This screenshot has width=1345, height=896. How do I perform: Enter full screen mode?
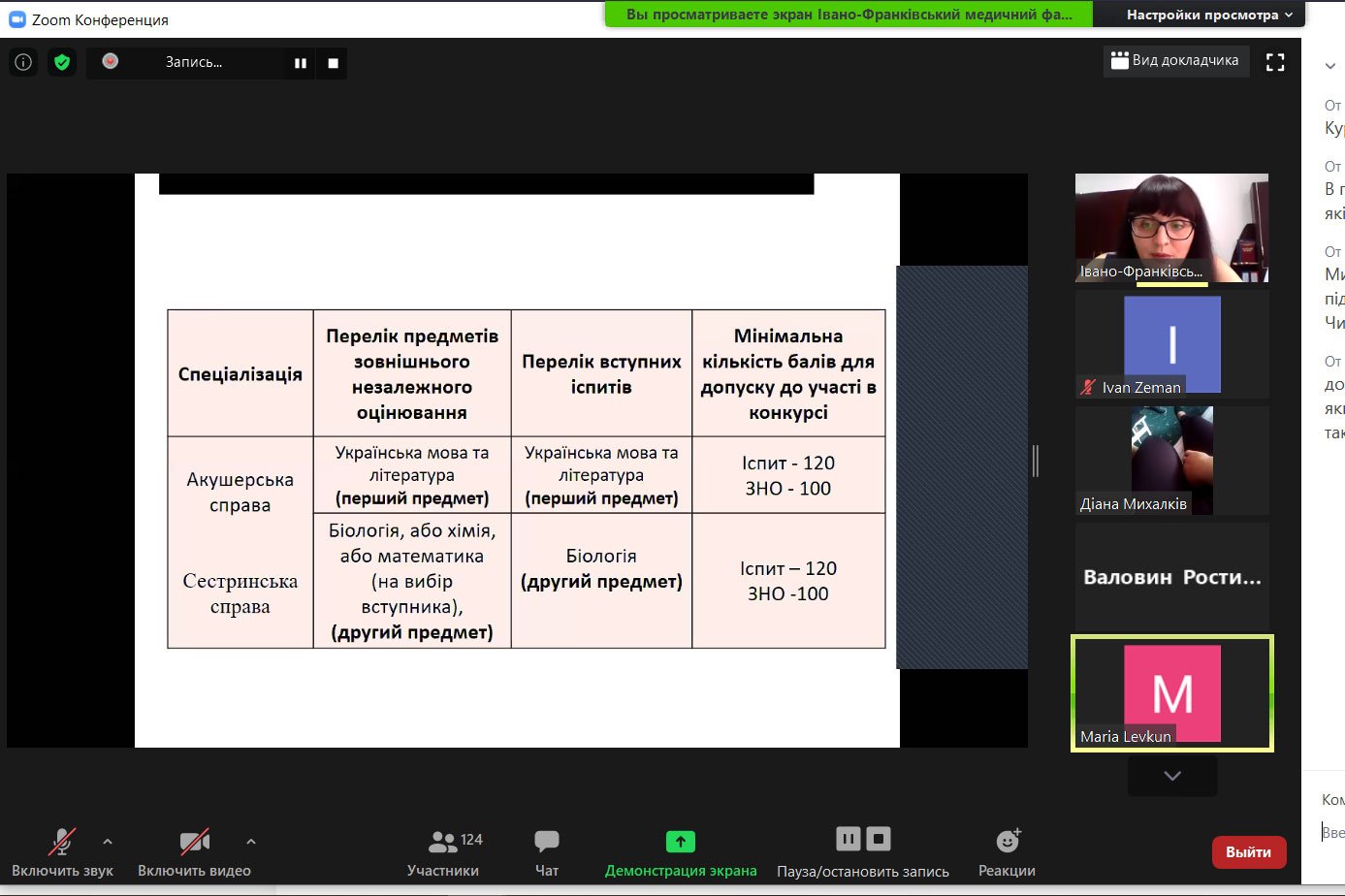1275,62
